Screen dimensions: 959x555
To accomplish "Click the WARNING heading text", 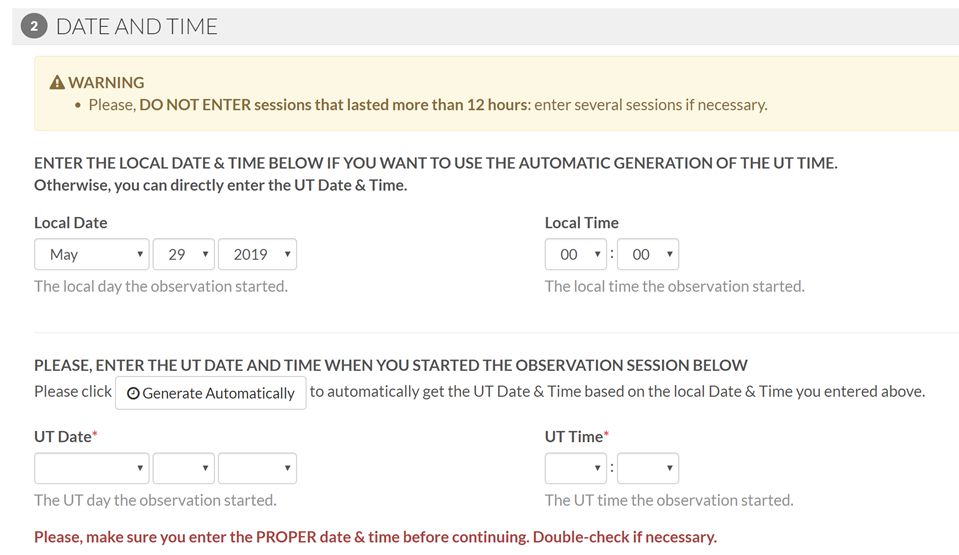I will (x=106, y=82).
